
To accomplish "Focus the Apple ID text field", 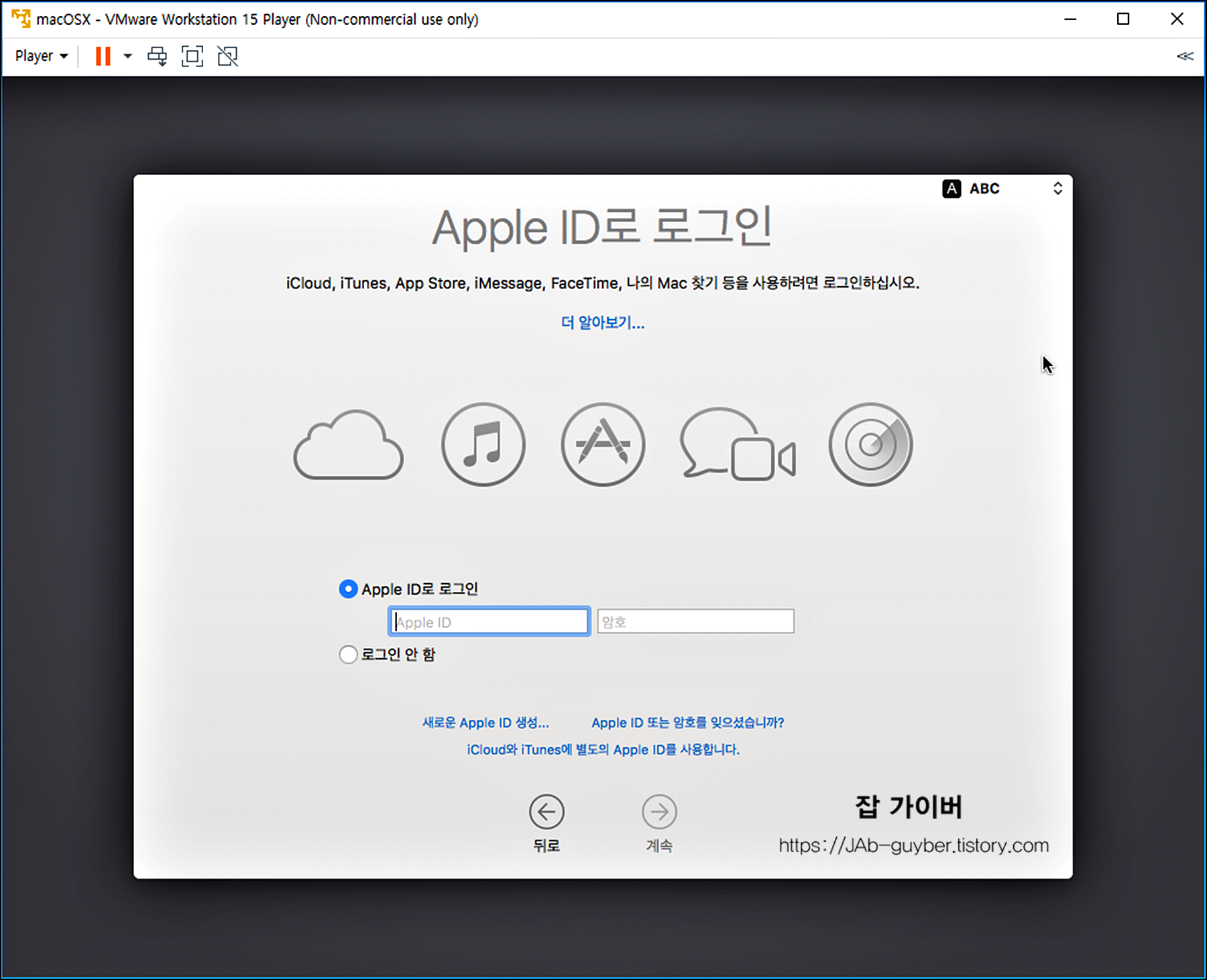I will [x=490, y=621].
